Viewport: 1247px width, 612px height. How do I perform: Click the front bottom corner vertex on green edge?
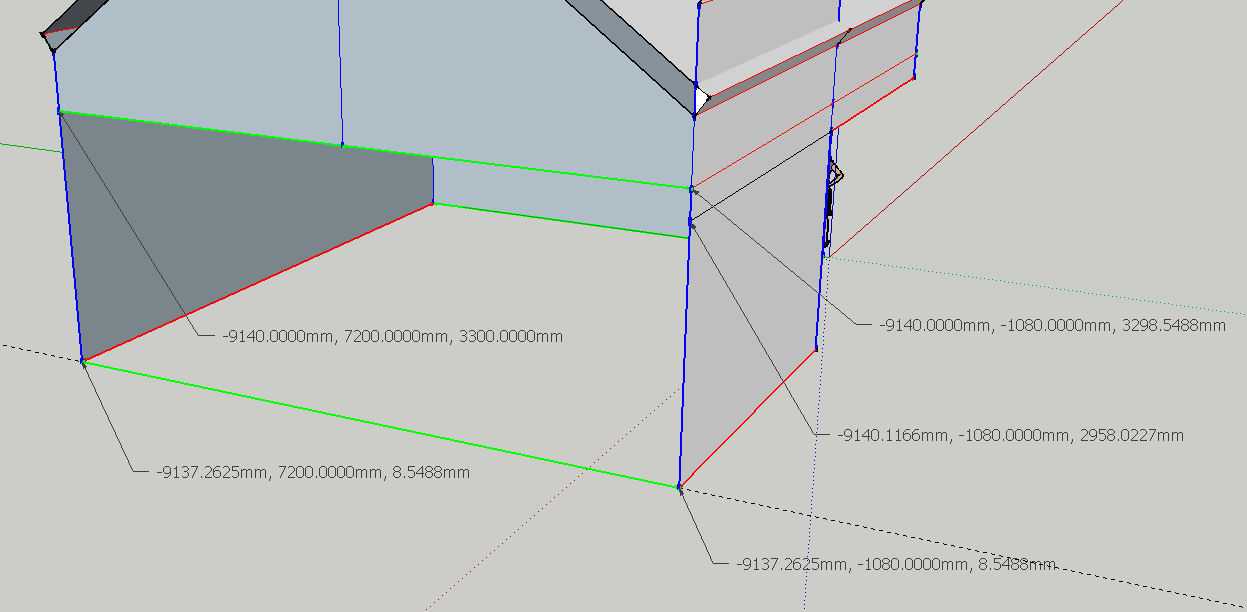(679, 487)
